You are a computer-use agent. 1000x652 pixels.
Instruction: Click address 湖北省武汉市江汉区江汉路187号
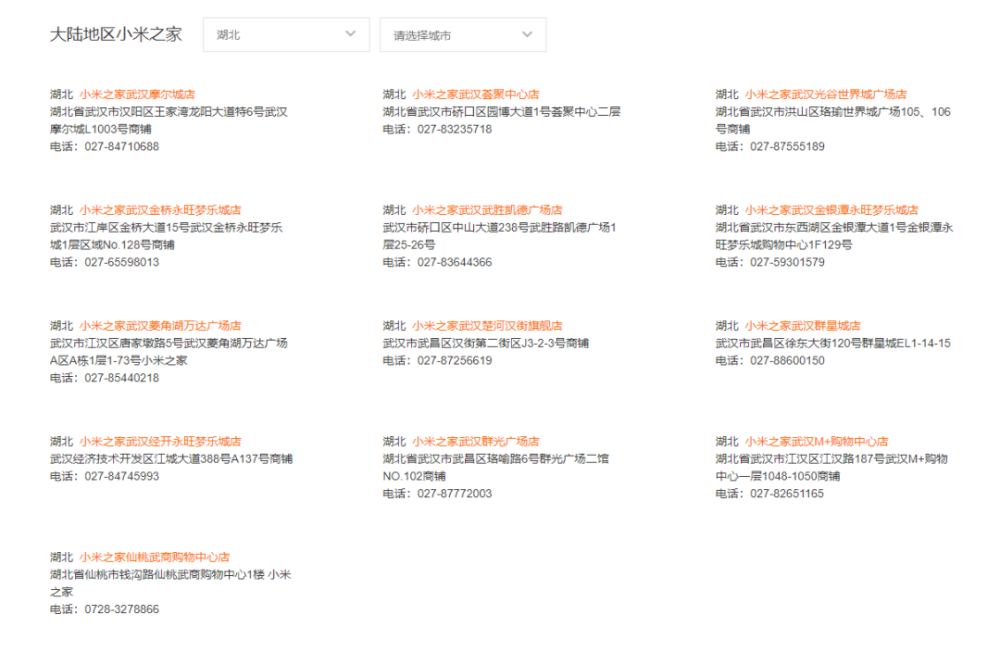[x=832, y=468]
